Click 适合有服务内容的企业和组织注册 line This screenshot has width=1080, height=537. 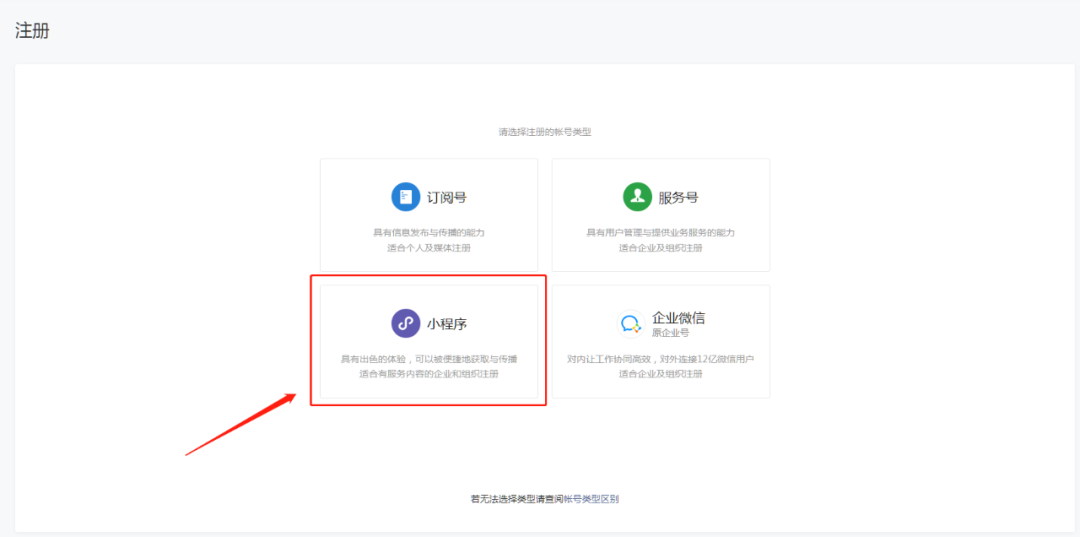(x=429, y=374)
